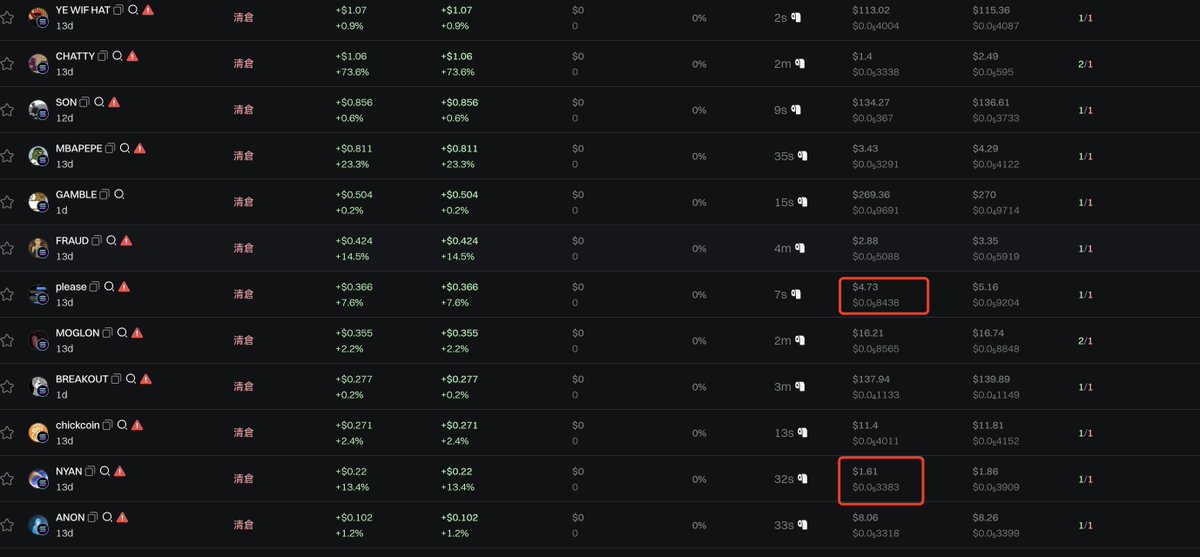This screenshot has width=1200, height=557.
Task: Open the red warning icon beside MBAPEPE
Action: [x=140, y=148]
